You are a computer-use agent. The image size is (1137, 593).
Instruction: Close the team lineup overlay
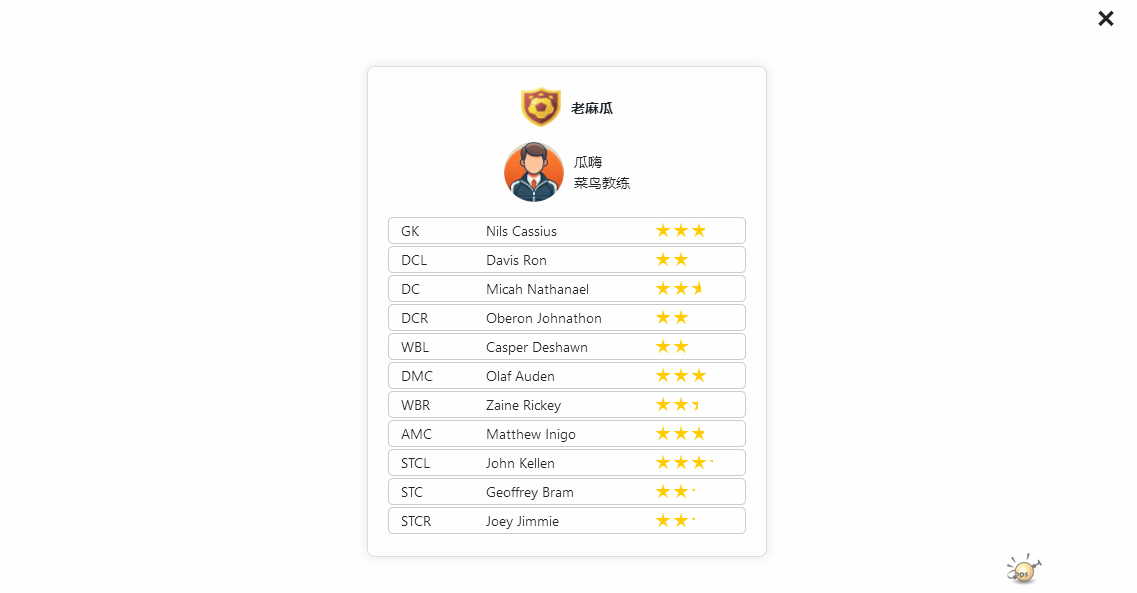point(1105,18)
